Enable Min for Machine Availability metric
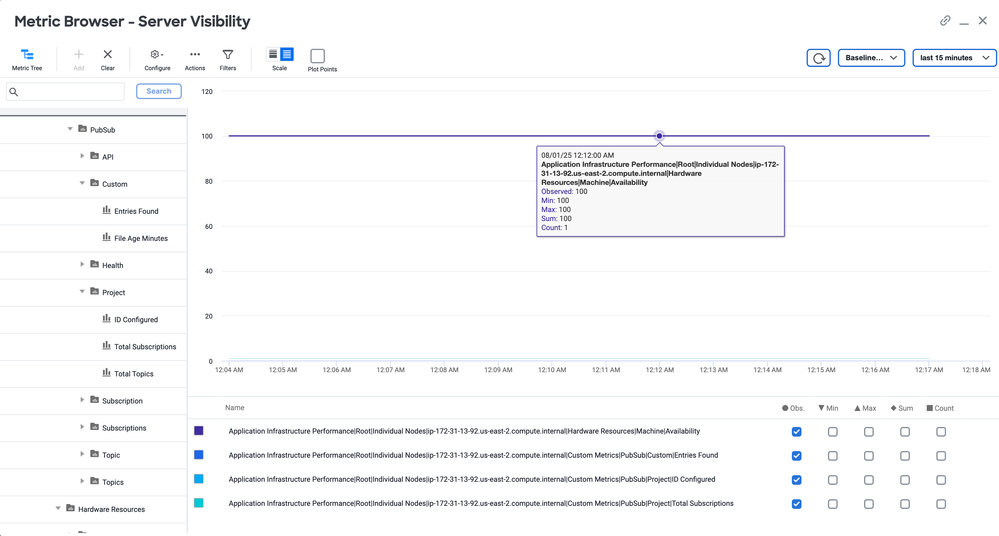Screen dimensions: 999x536 pos(833,431)
